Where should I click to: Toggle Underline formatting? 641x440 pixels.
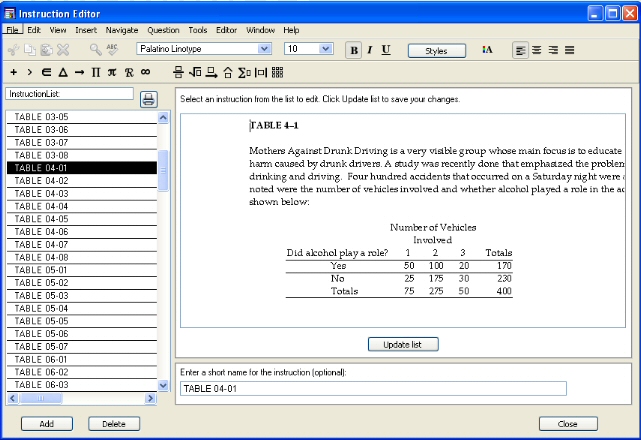(385, 50)
